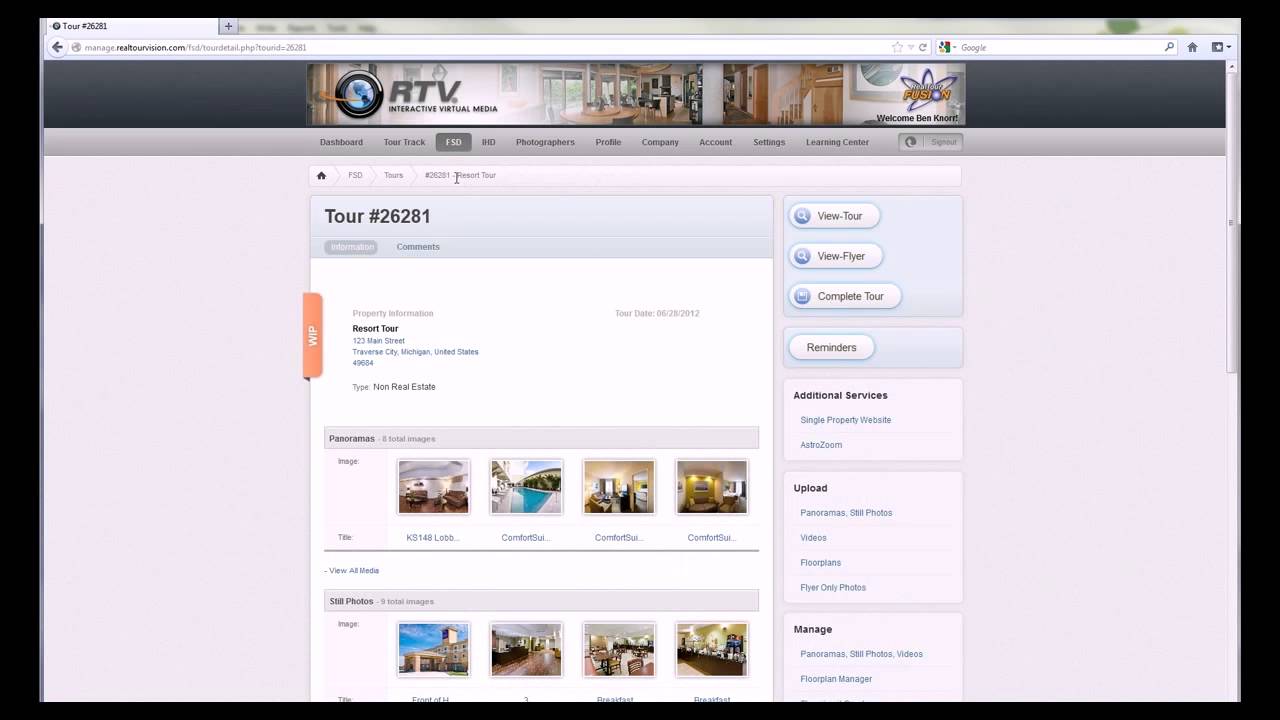1280x720 pixels.
Task: Bookmark this page with the star icon
Action: (897, 47)
